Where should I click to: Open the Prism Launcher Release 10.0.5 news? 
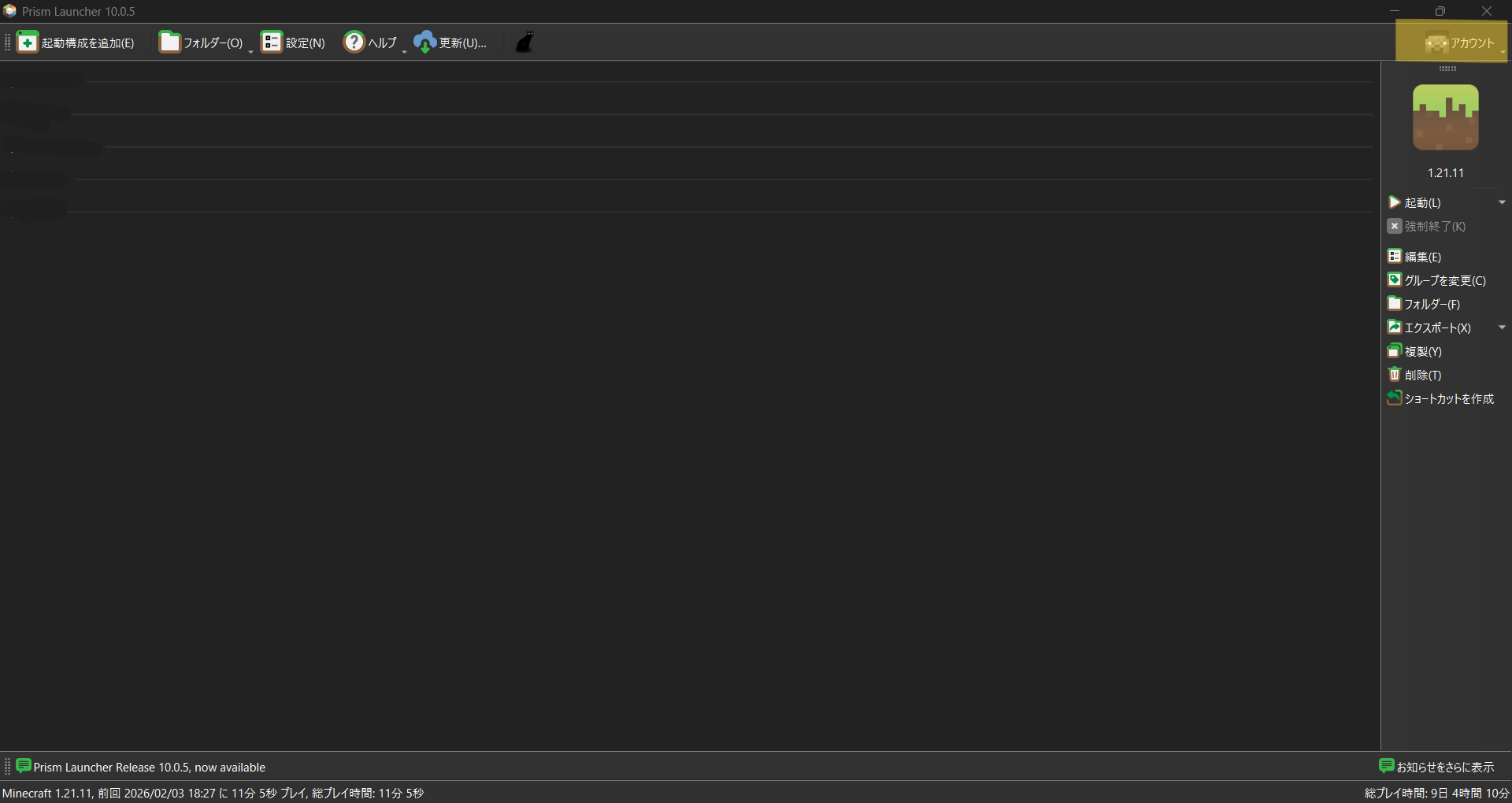pos(149,767)
